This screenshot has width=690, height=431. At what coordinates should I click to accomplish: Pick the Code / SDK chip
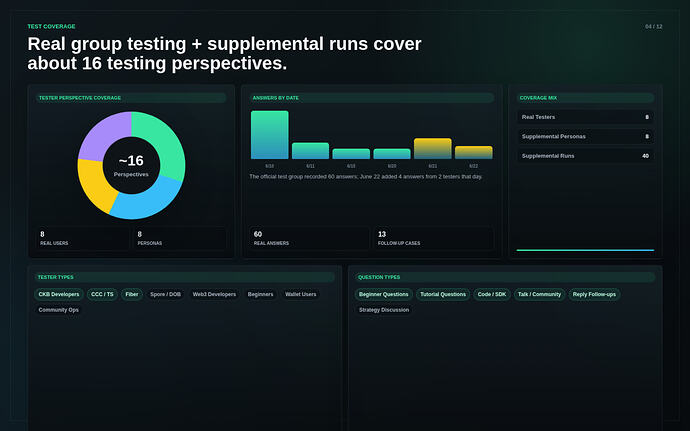click(x=492, y=294)
